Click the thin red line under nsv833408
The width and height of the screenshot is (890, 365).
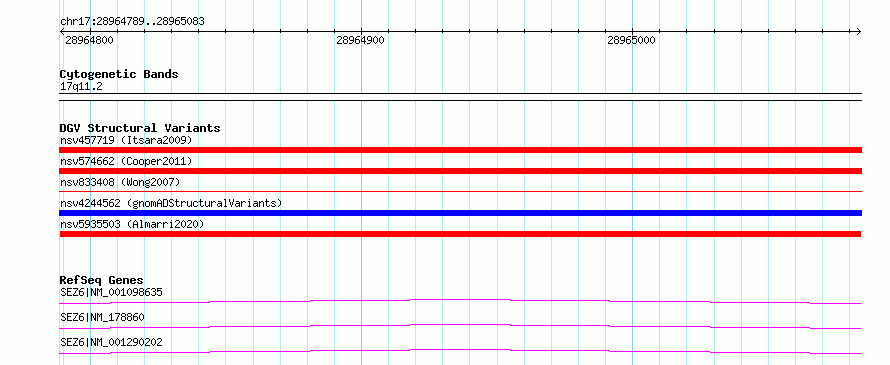click(x=460, y=192)
